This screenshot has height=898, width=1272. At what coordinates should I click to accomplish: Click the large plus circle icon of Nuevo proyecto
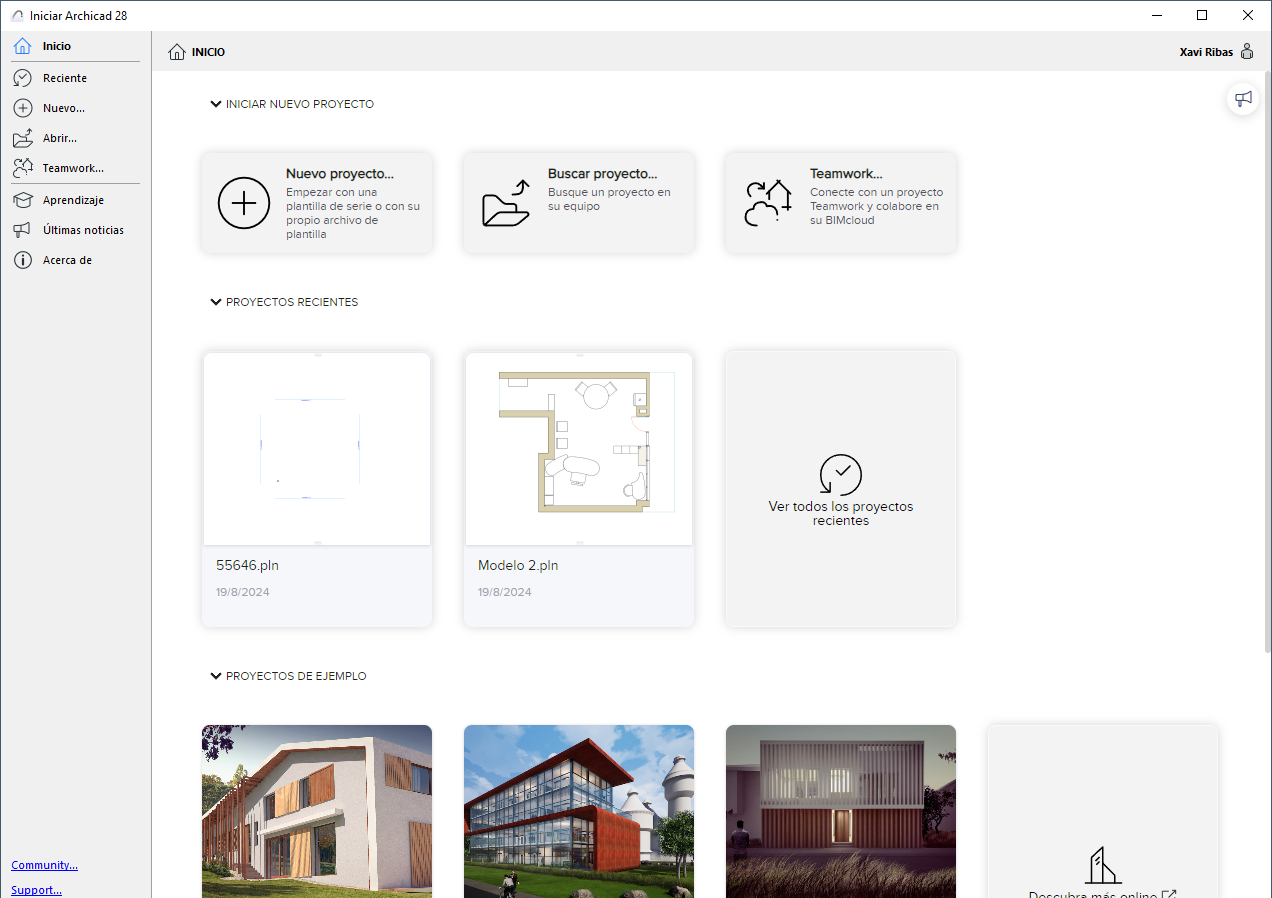click(x=244, y=203)
